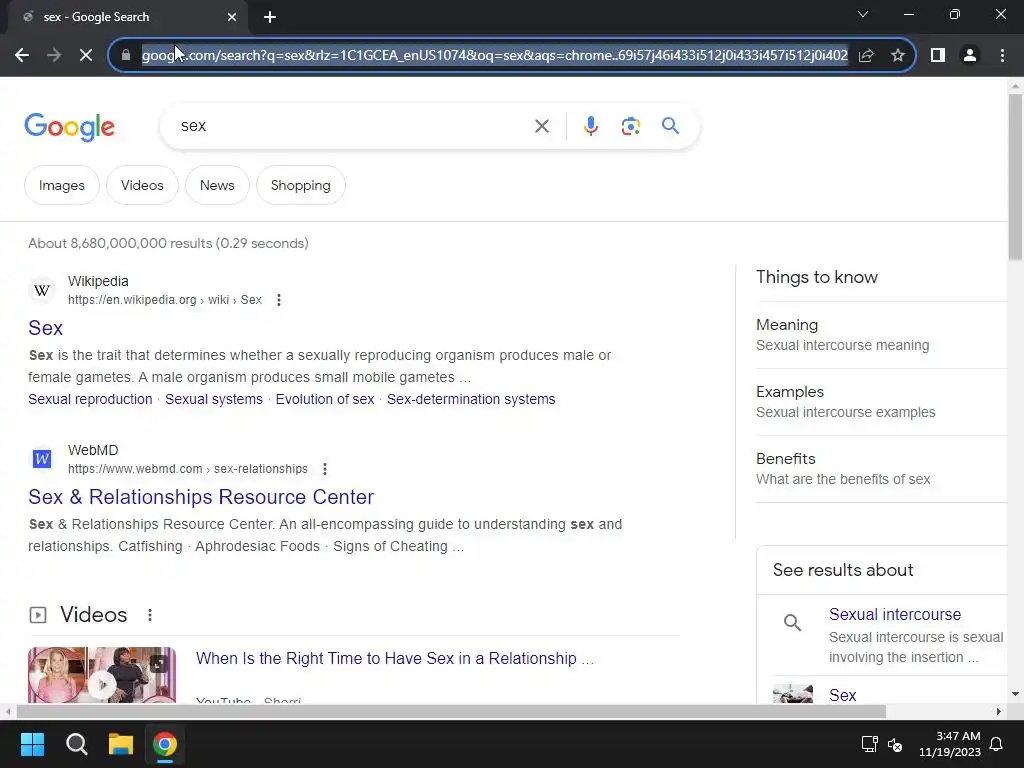
Task: Open 'Sex & Relationships Resource Center' link
Action: point(201,497)
